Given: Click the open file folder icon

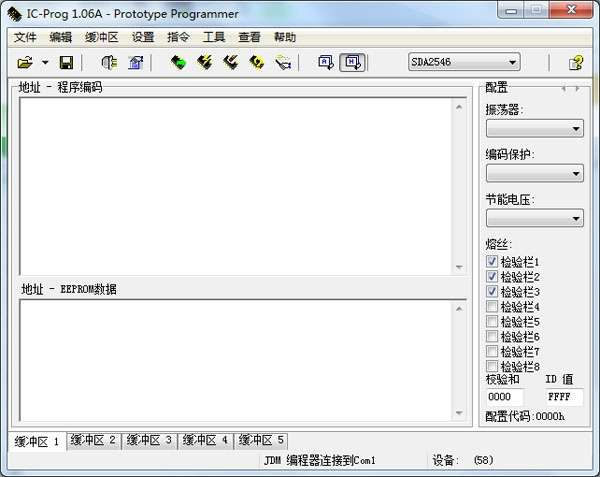Looking at the screenshot, I should [x=25, y=62].
